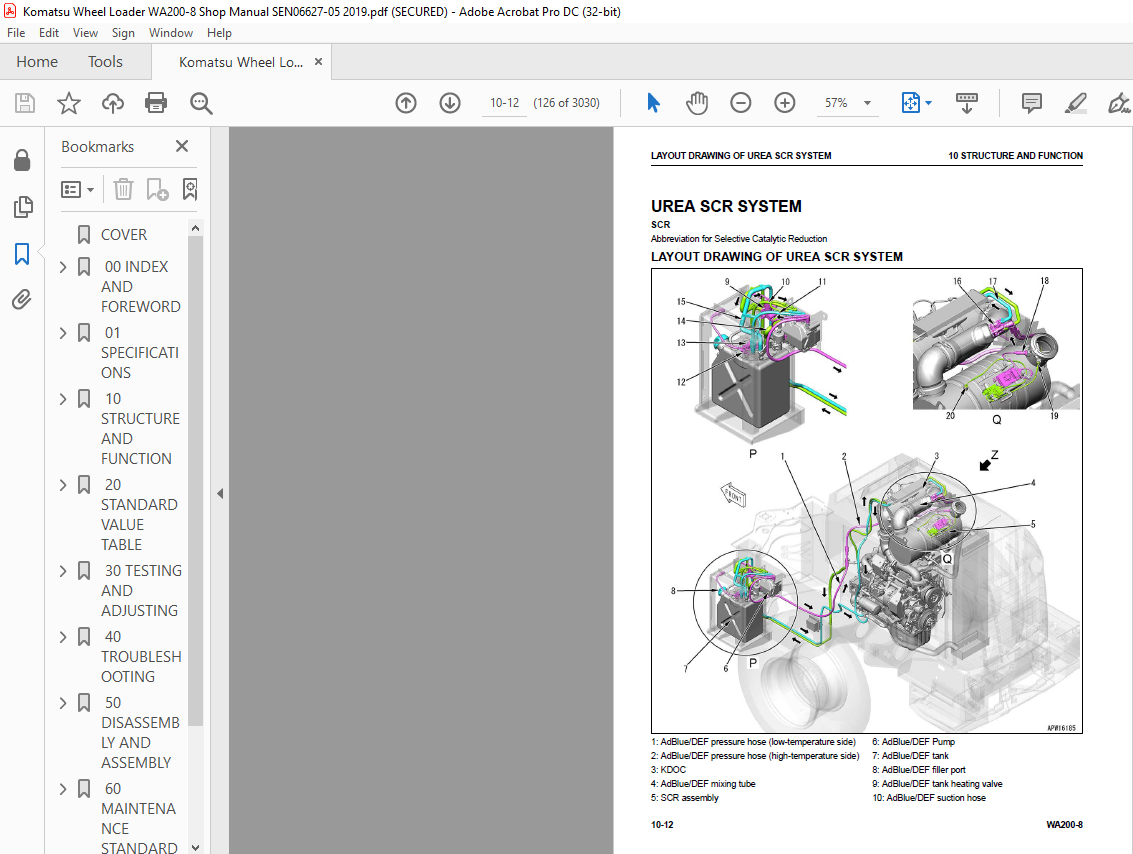Open fit page options dropdown arrow
The height and width of the screenshot is (854, 1133).
click(x=929, y=103)
